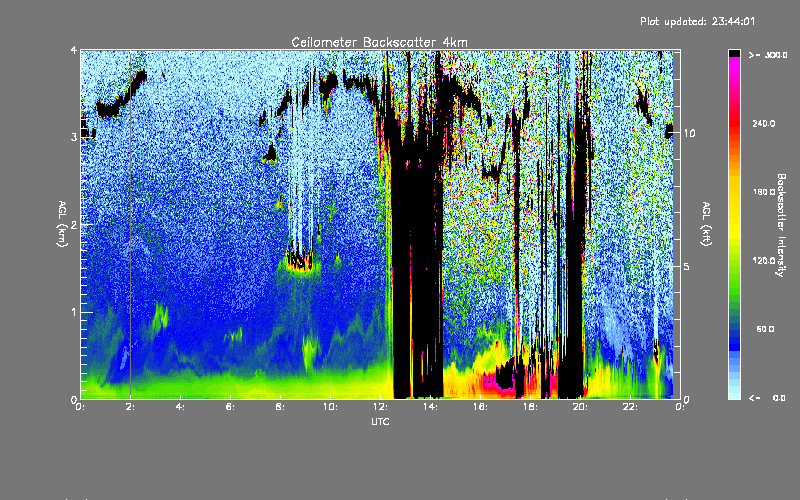
Task: Click the 60.0 colorbar value
Action: 765,329
